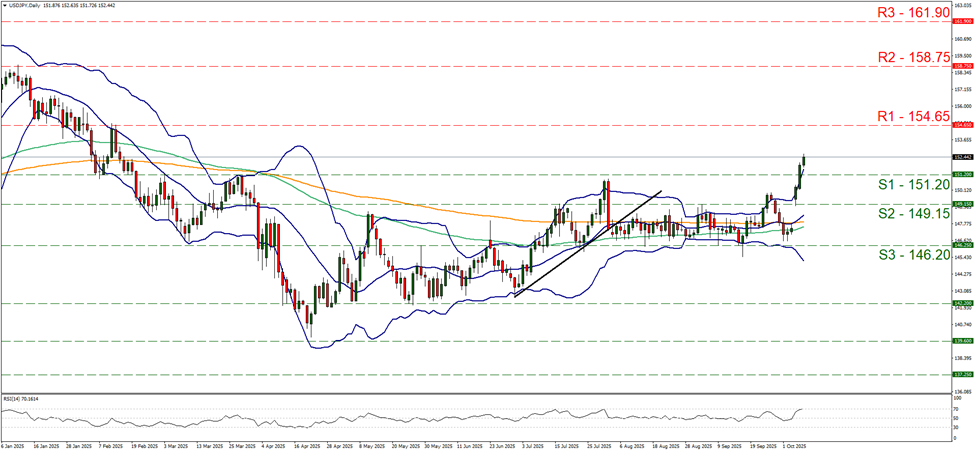Click the red 158.750 price tag on axis

click(962, 65)
